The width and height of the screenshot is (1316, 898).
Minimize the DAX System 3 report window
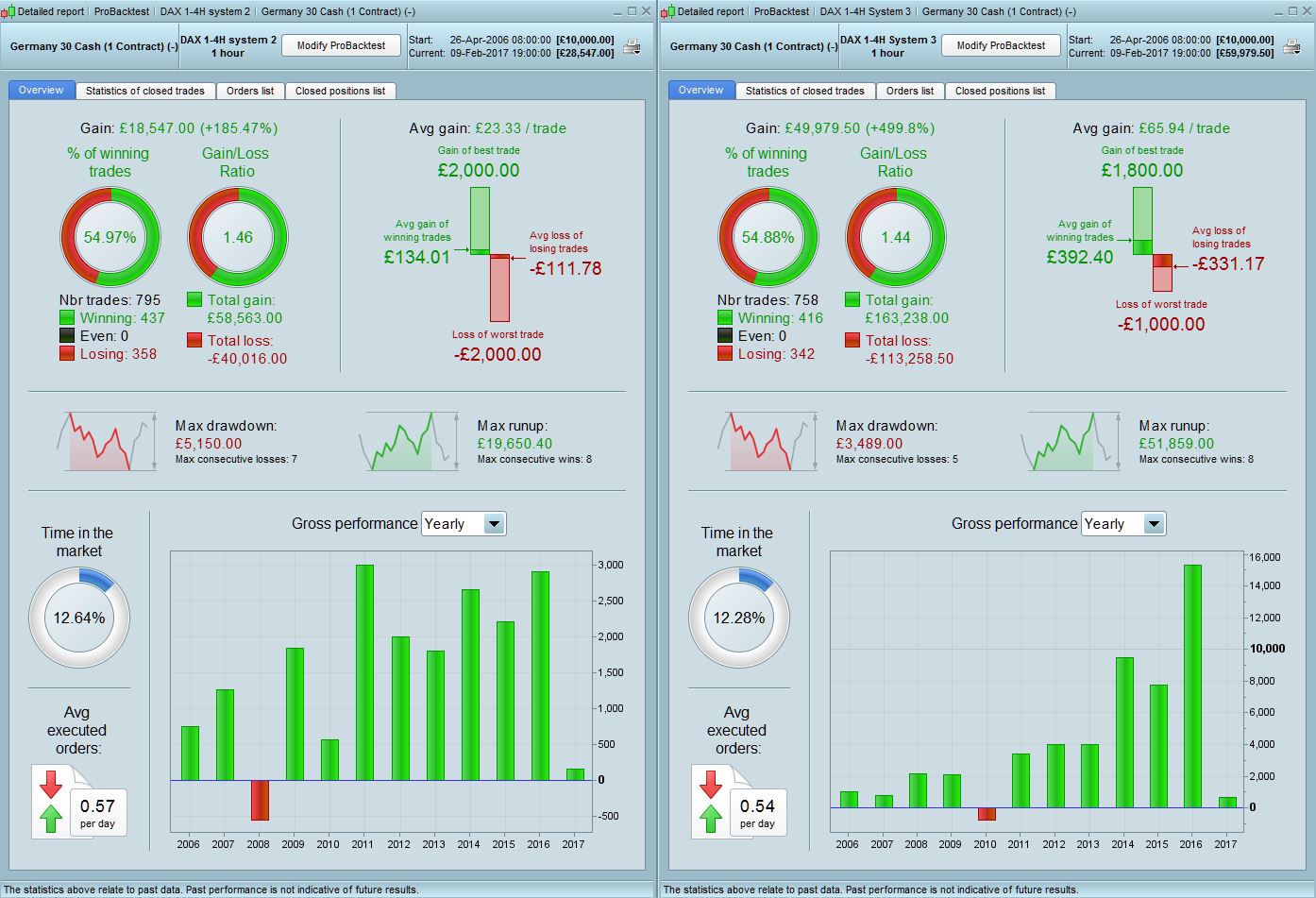pyautogui.click(x=1278, y=11)
